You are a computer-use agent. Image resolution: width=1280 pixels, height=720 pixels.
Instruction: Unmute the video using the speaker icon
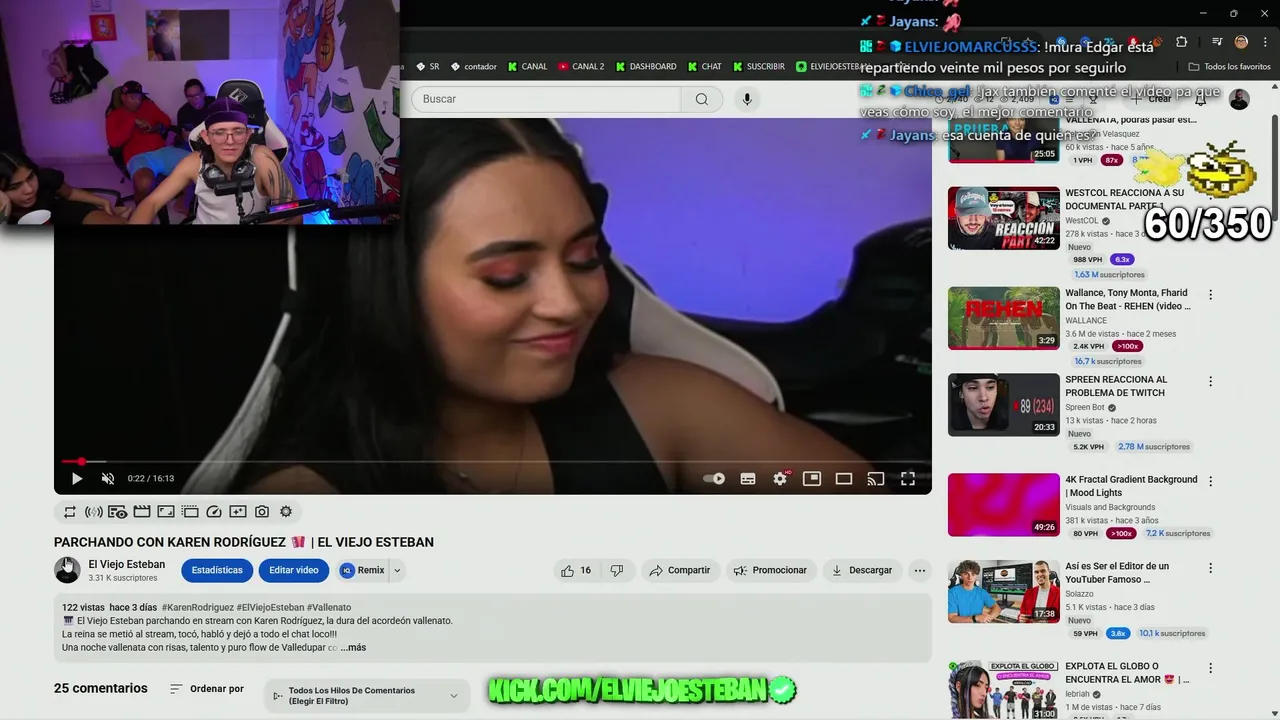point(108,479)
